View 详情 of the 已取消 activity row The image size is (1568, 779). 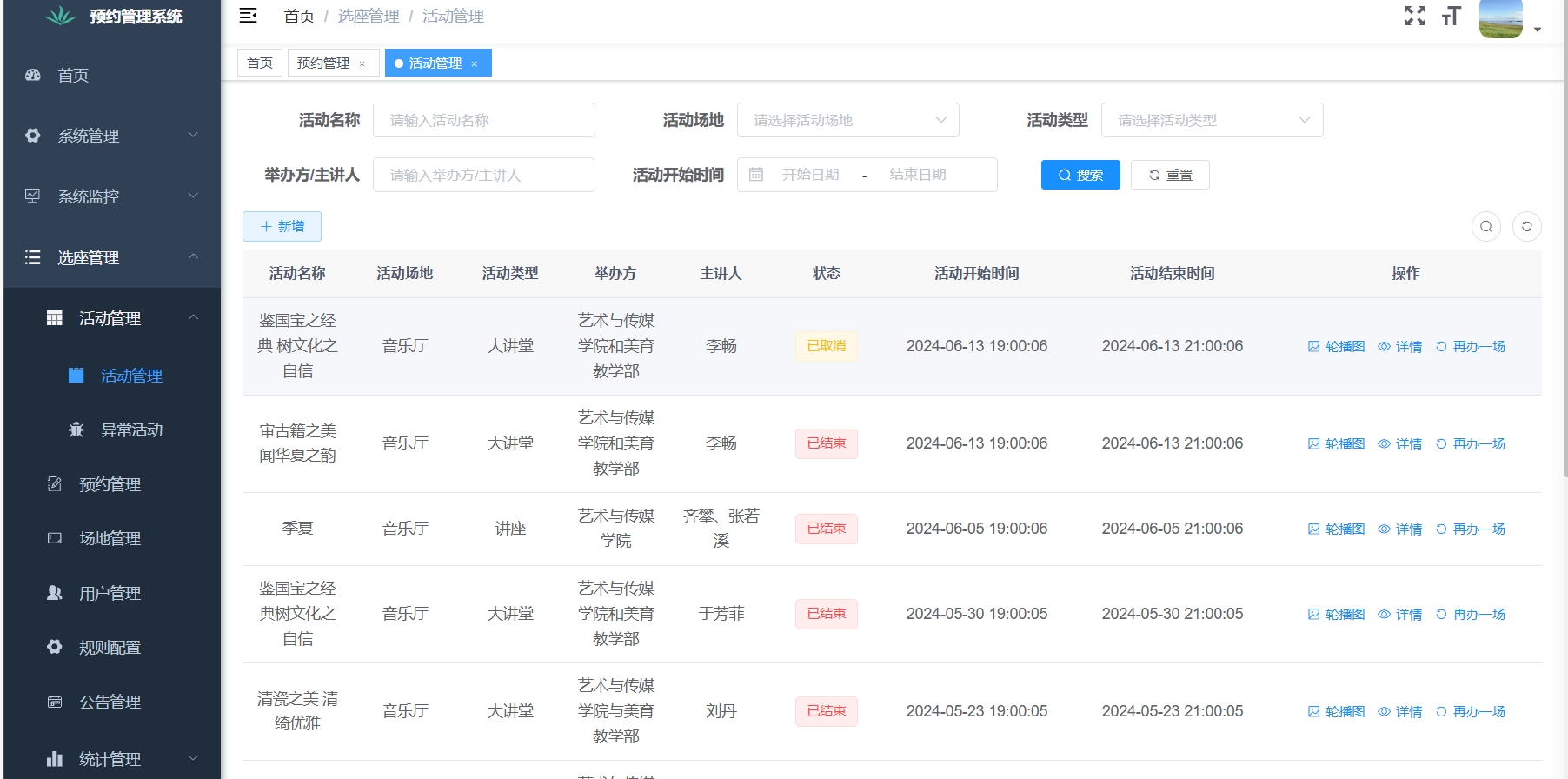tap(1399, 346)
